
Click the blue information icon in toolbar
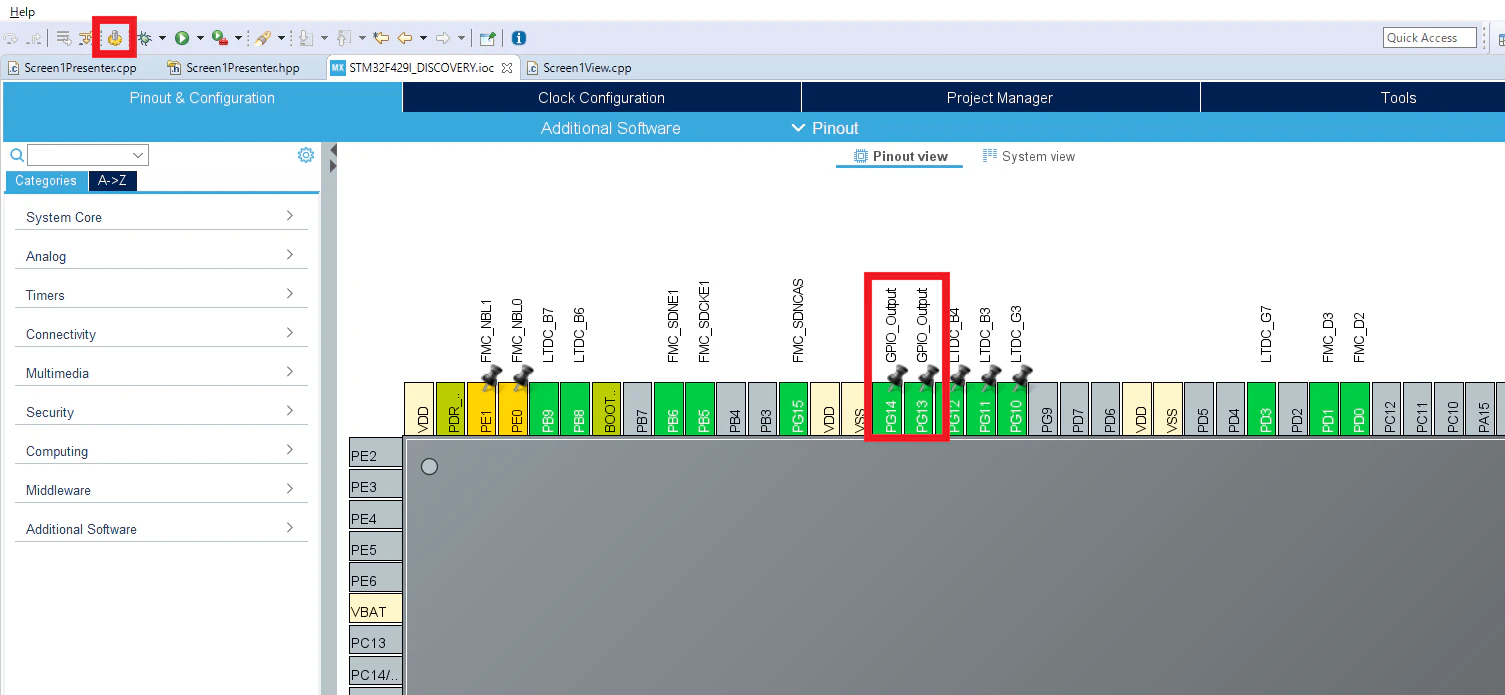519,38
